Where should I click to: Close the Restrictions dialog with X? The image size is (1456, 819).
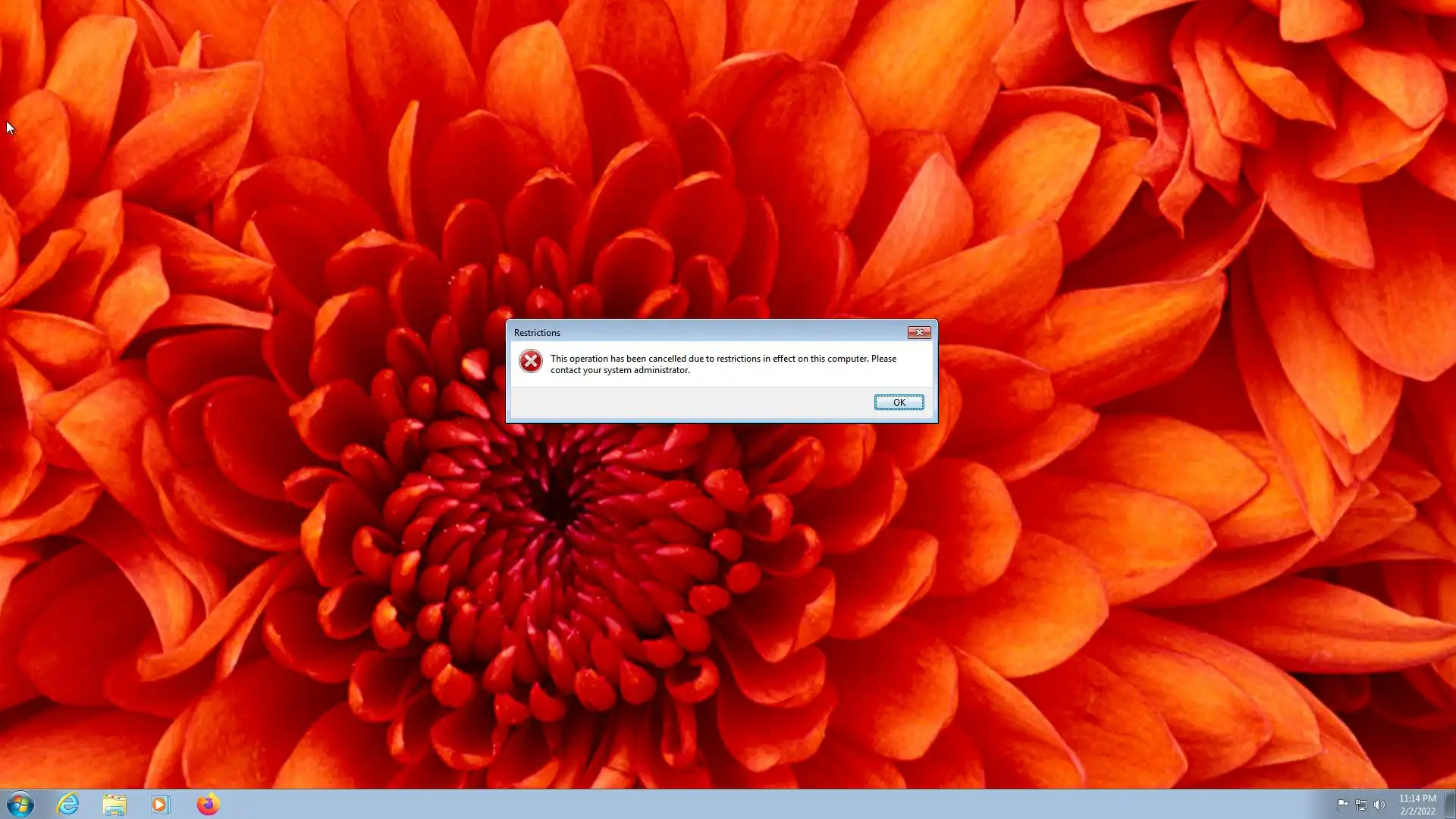[919, 332]
